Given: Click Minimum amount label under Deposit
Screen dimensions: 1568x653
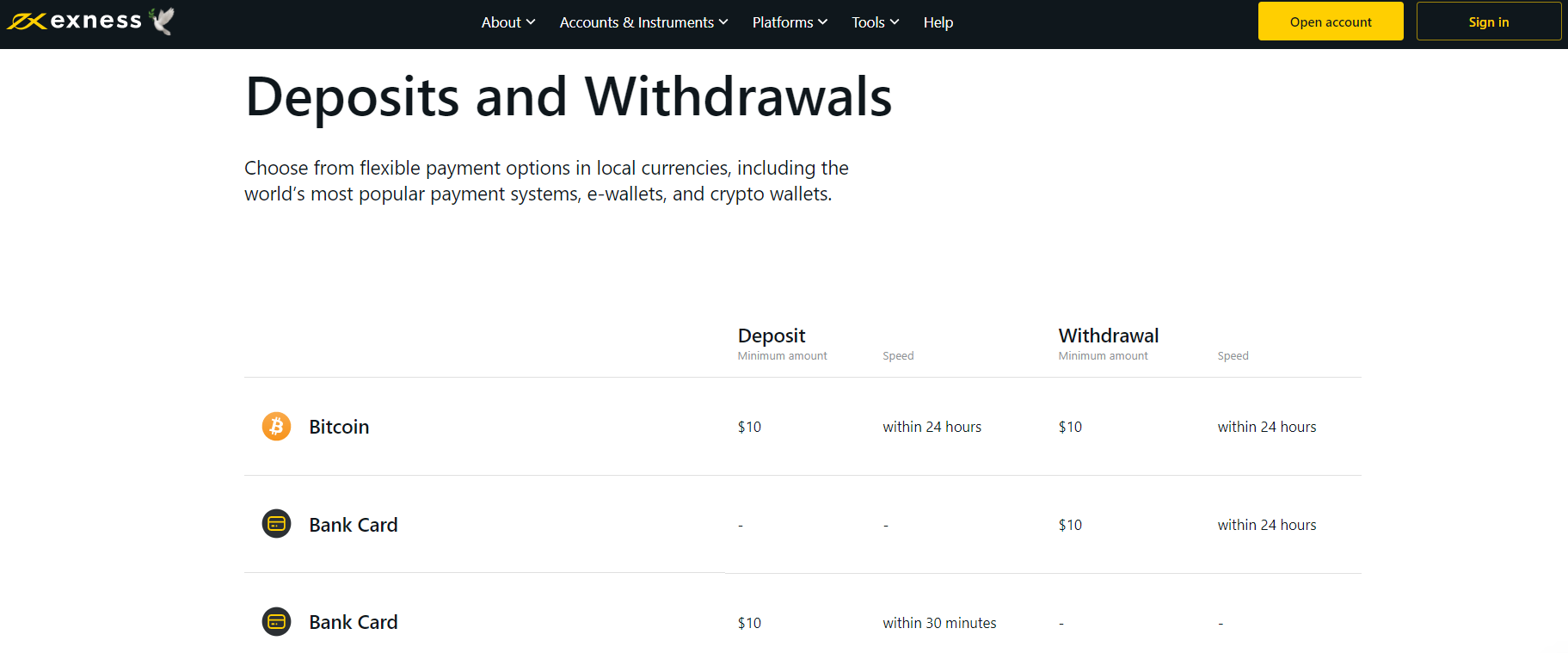Looking at the screenshot, I should coord(783,356).
